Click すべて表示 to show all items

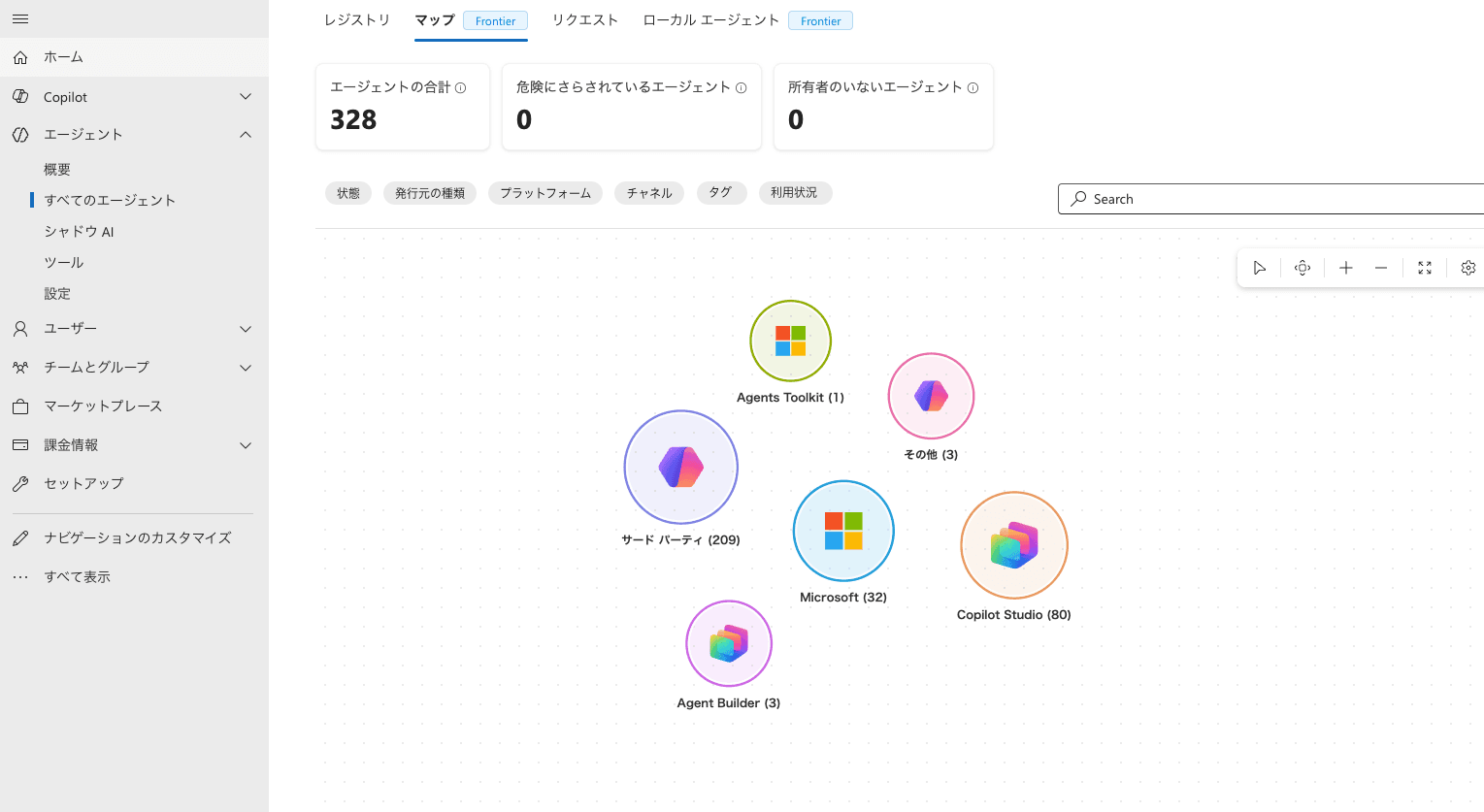(x=77, y=577)
